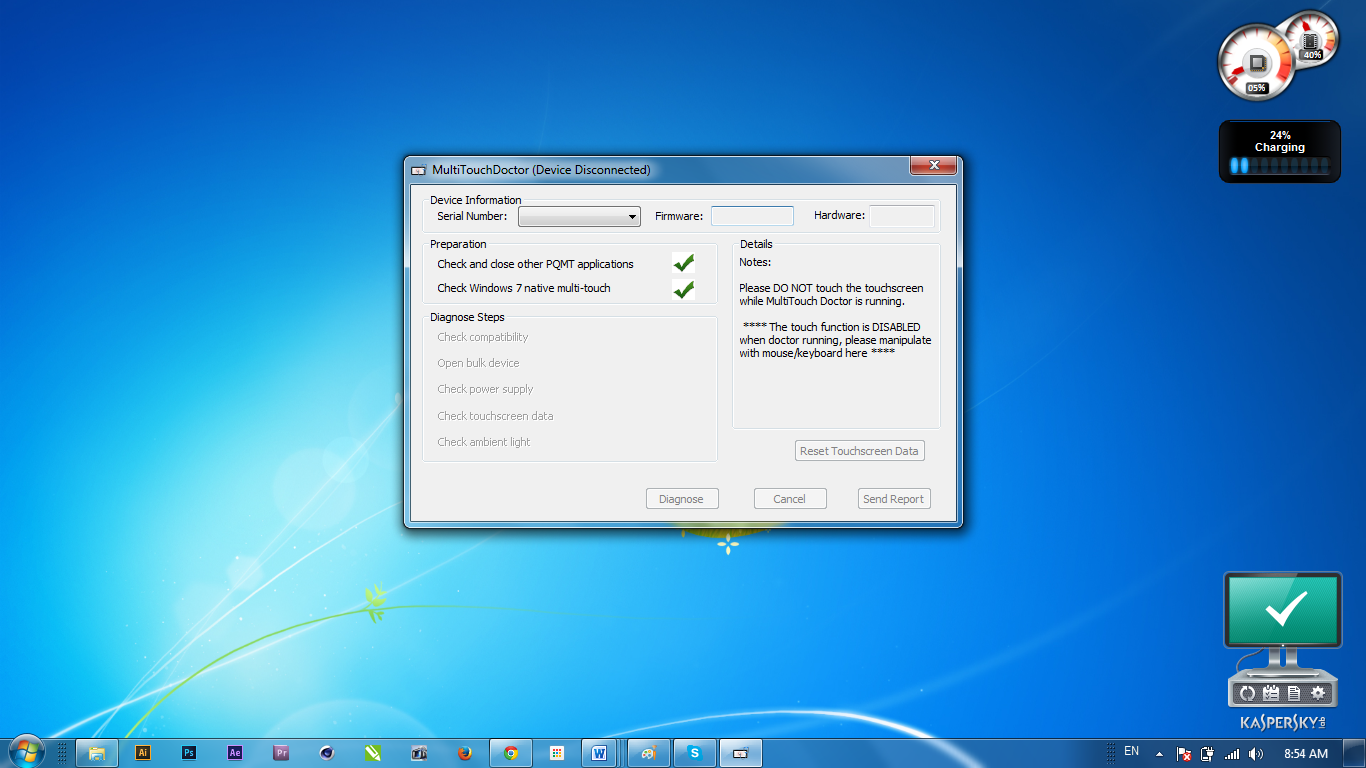The height and width of the screenshot is (768, 1366).
Task: Select the text 'Open bulk device'
Action: [478, 363]
